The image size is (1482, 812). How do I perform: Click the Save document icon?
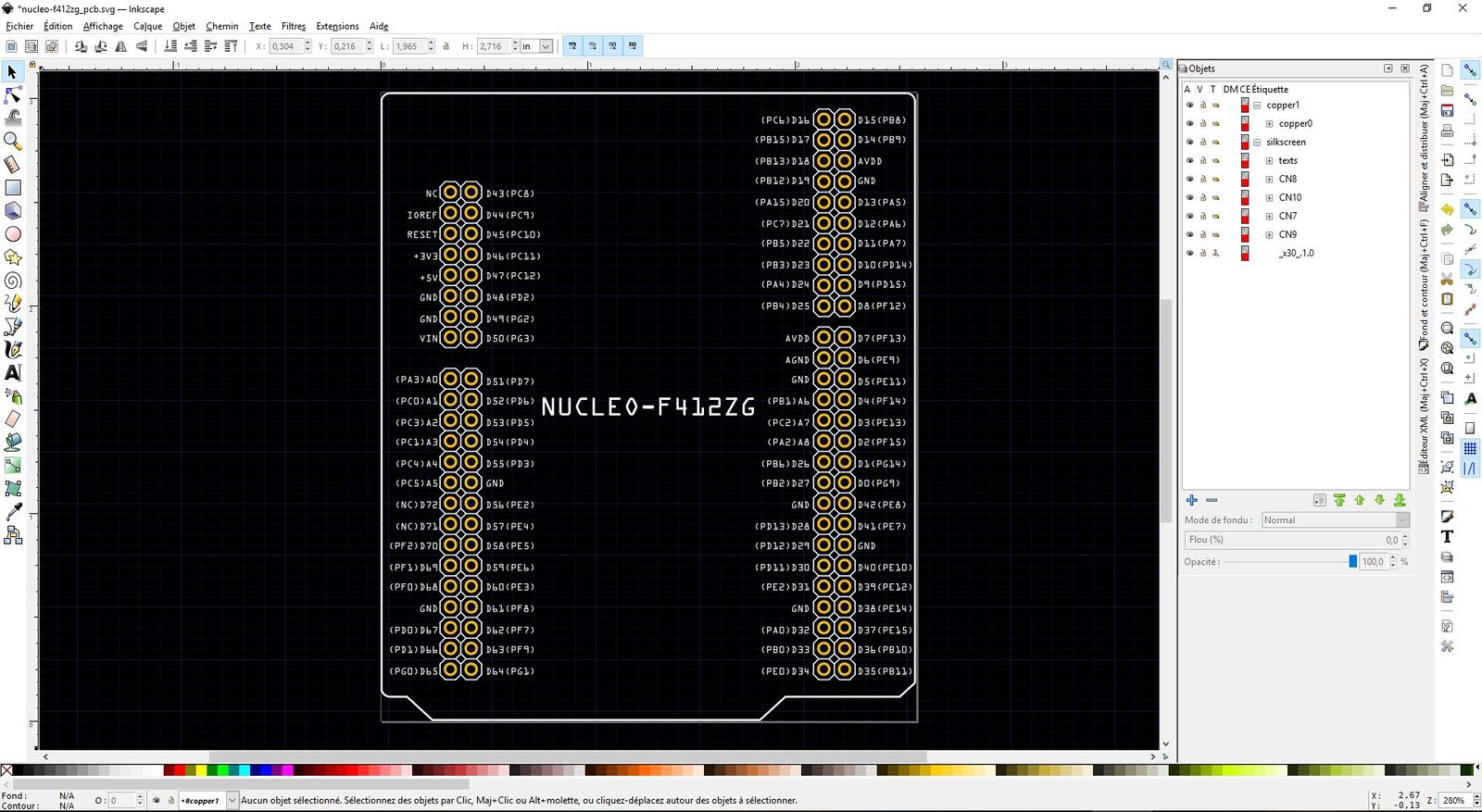1447,110
